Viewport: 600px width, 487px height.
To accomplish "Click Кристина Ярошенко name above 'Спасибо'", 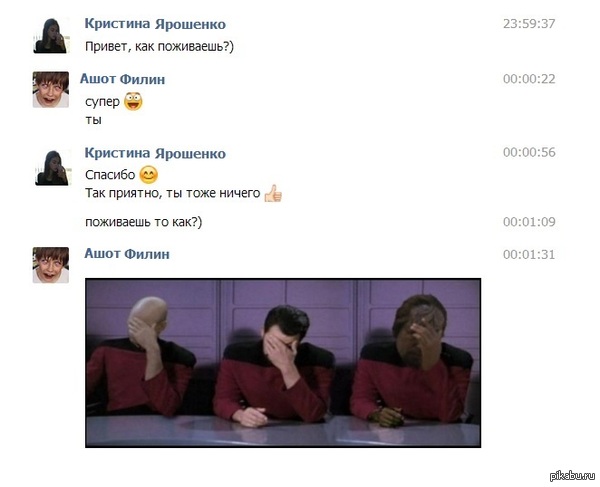I will point(155,153).
